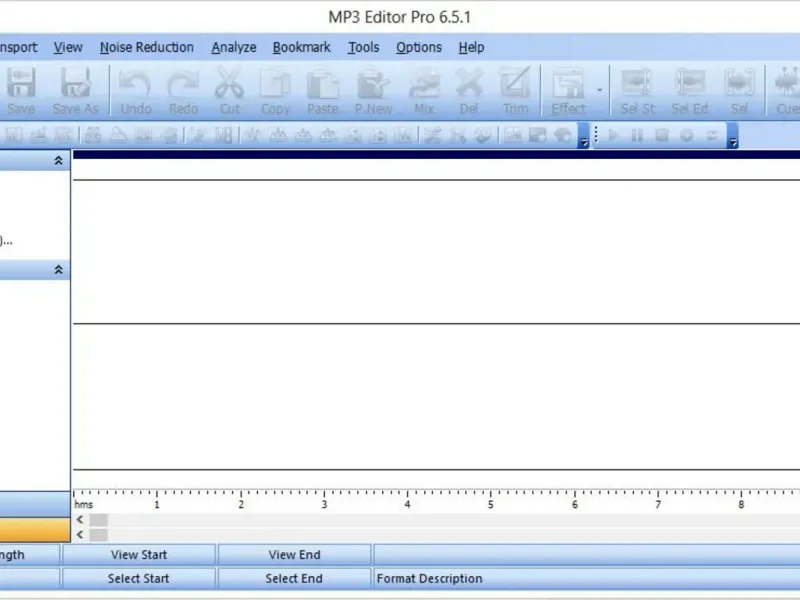Click the Select Start field
The image size is (800, 600).
[139, 578]
